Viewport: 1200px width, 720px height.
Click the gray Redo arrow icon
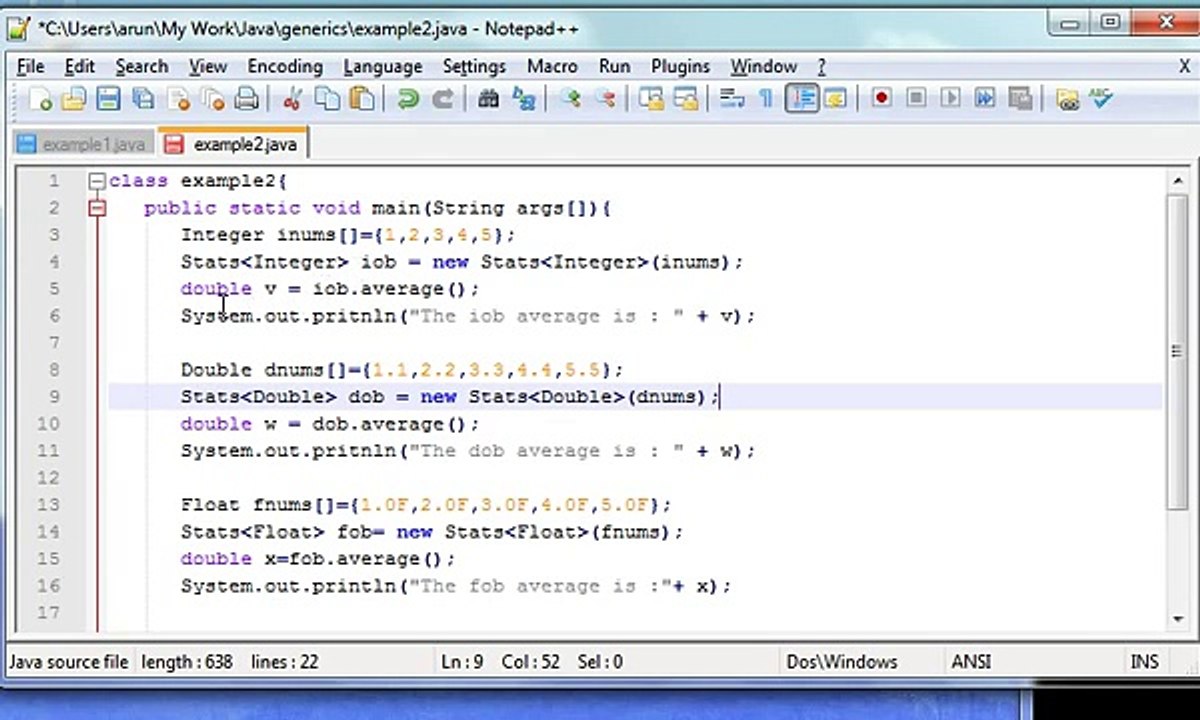(442, 99)
